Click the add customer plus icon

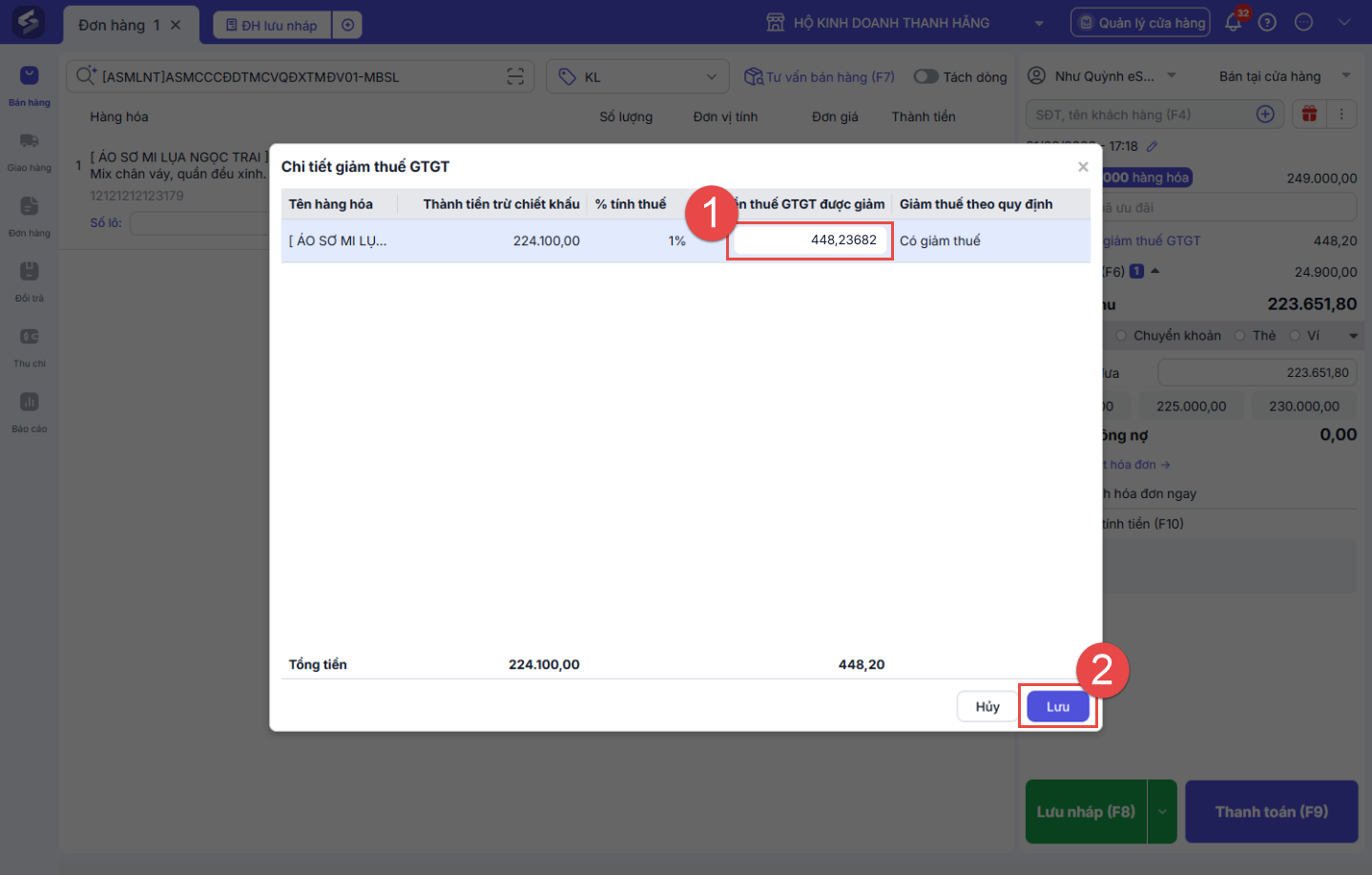coord(1265,114)
